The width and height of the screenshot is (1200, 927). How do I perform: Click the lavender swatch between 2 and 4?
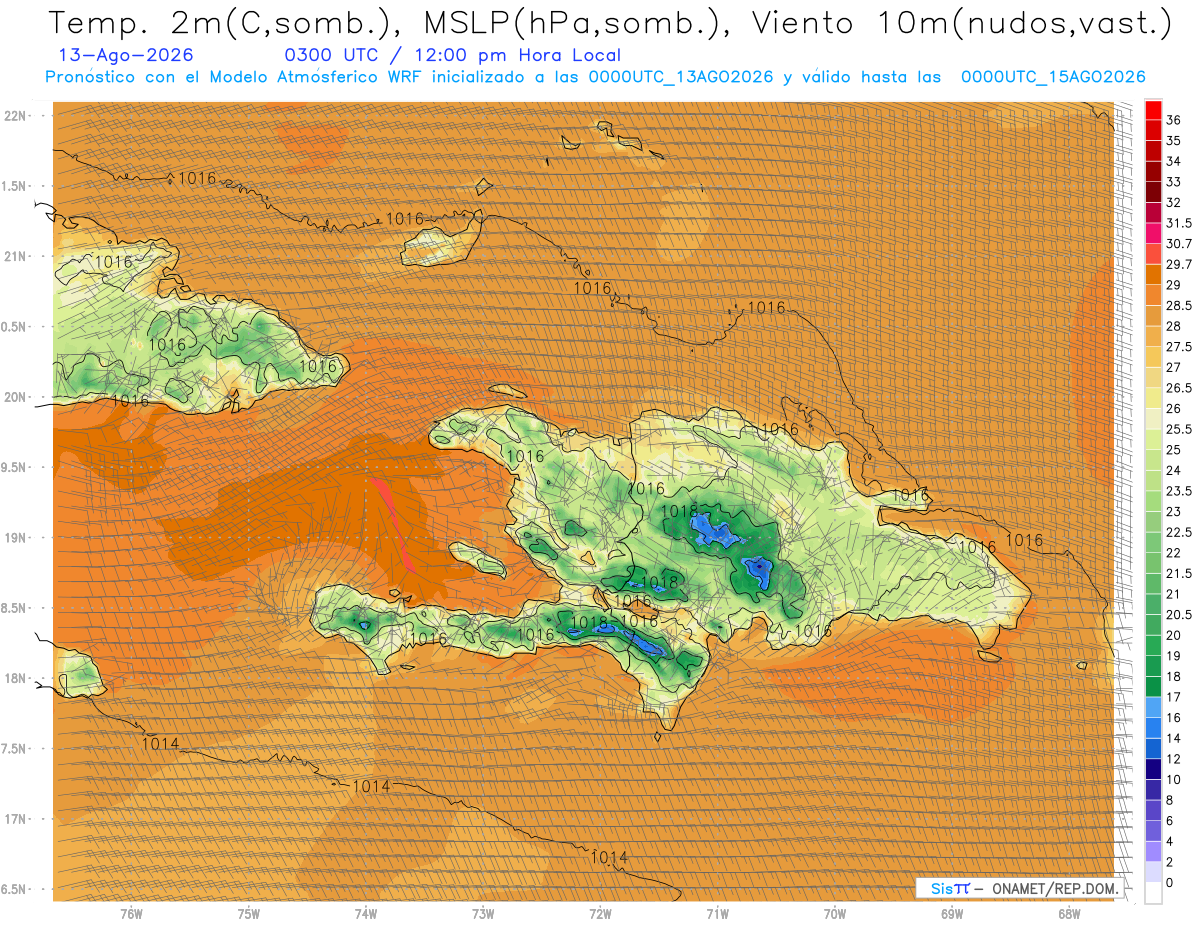pyautogui.click(x=1153, y=851)
